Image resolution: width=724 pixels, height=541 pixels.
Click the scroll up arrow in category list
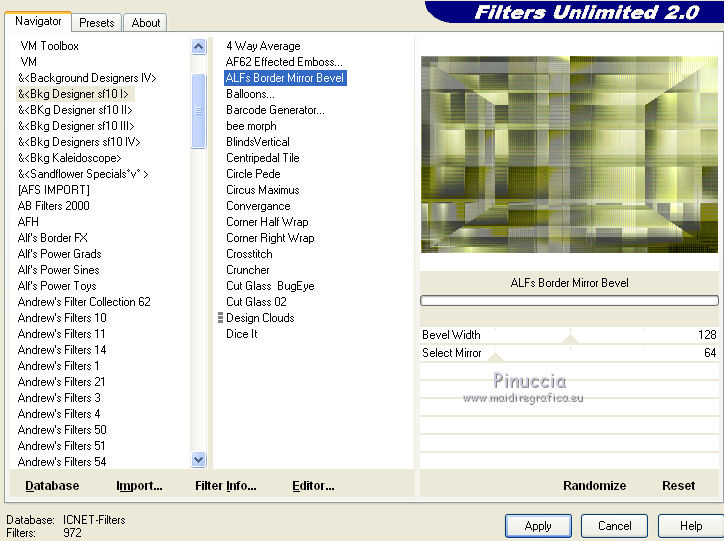(x=199, y=47)
